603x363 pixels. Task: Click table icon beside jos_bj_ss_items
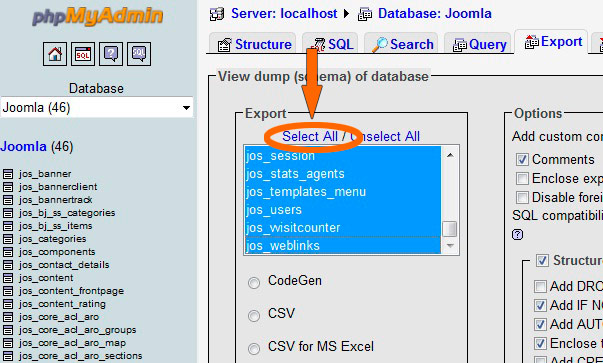click(8, 226)
